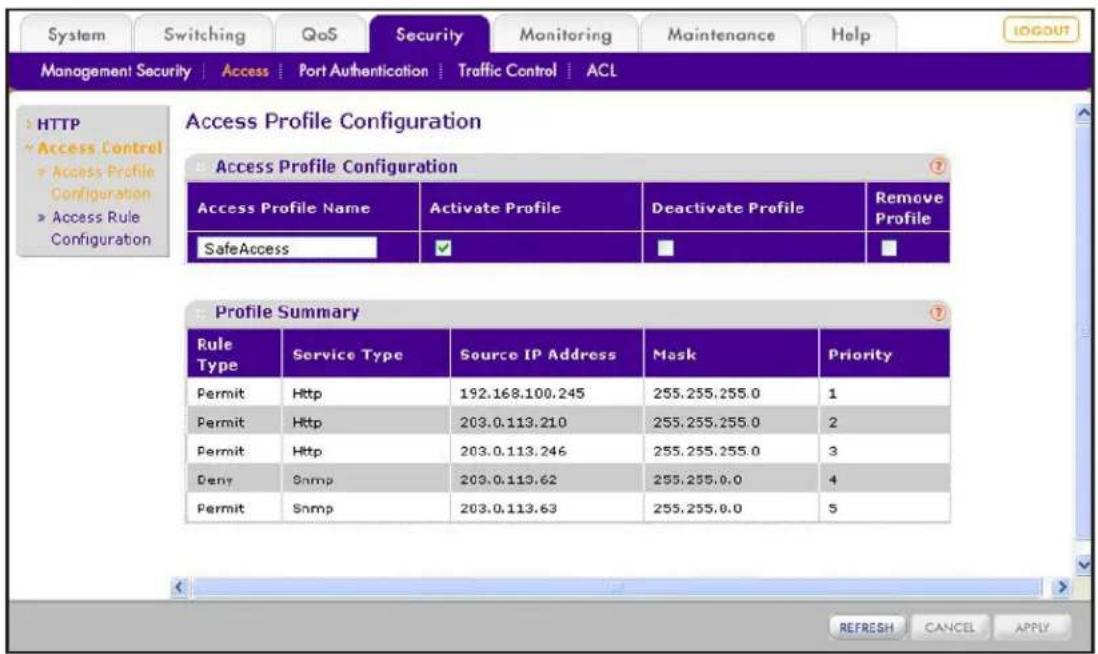Click the horizontal scrollbar left arrow

point(179,587)
